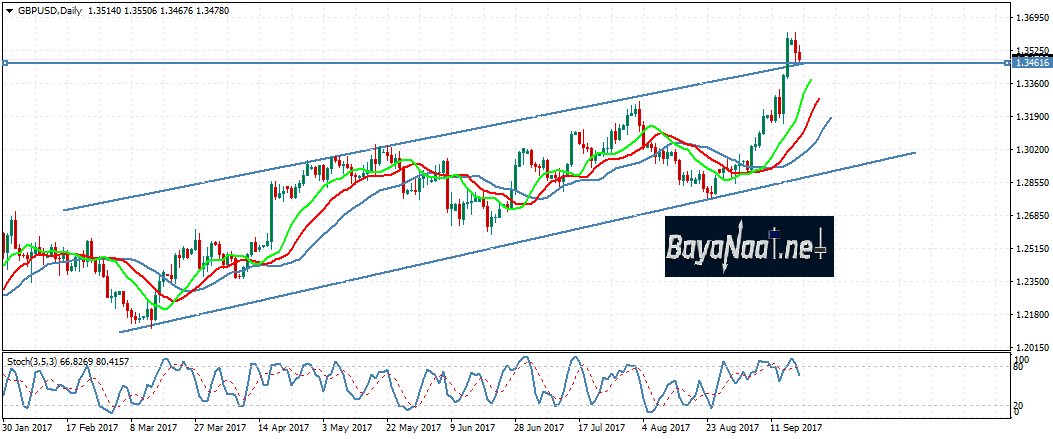This screenshot has height=439, width=1053.
Task: Click the 1.36950 price axis label
Action: coord(1030,18)
